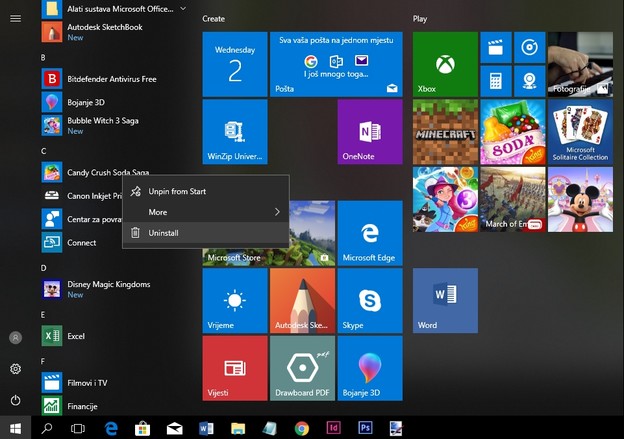
Task: Open the OneNote tile
Action: (370, 132)
